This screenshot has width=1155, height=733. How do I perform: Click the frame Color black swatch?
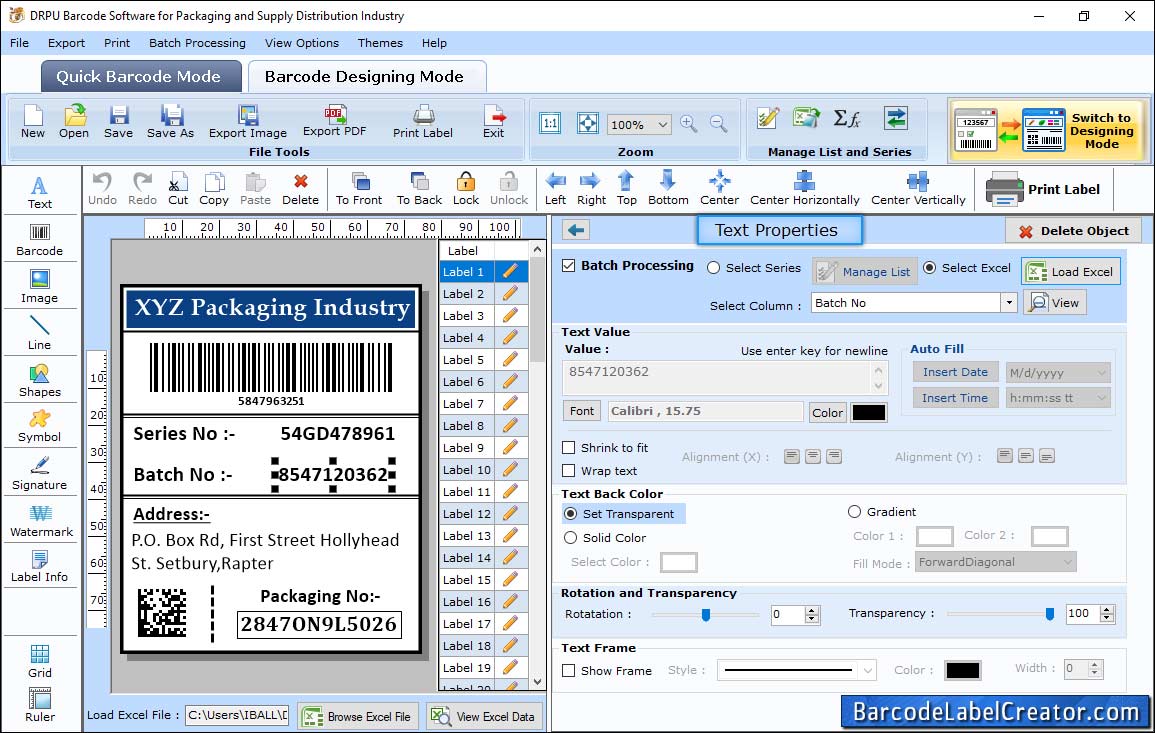point(963,670)
